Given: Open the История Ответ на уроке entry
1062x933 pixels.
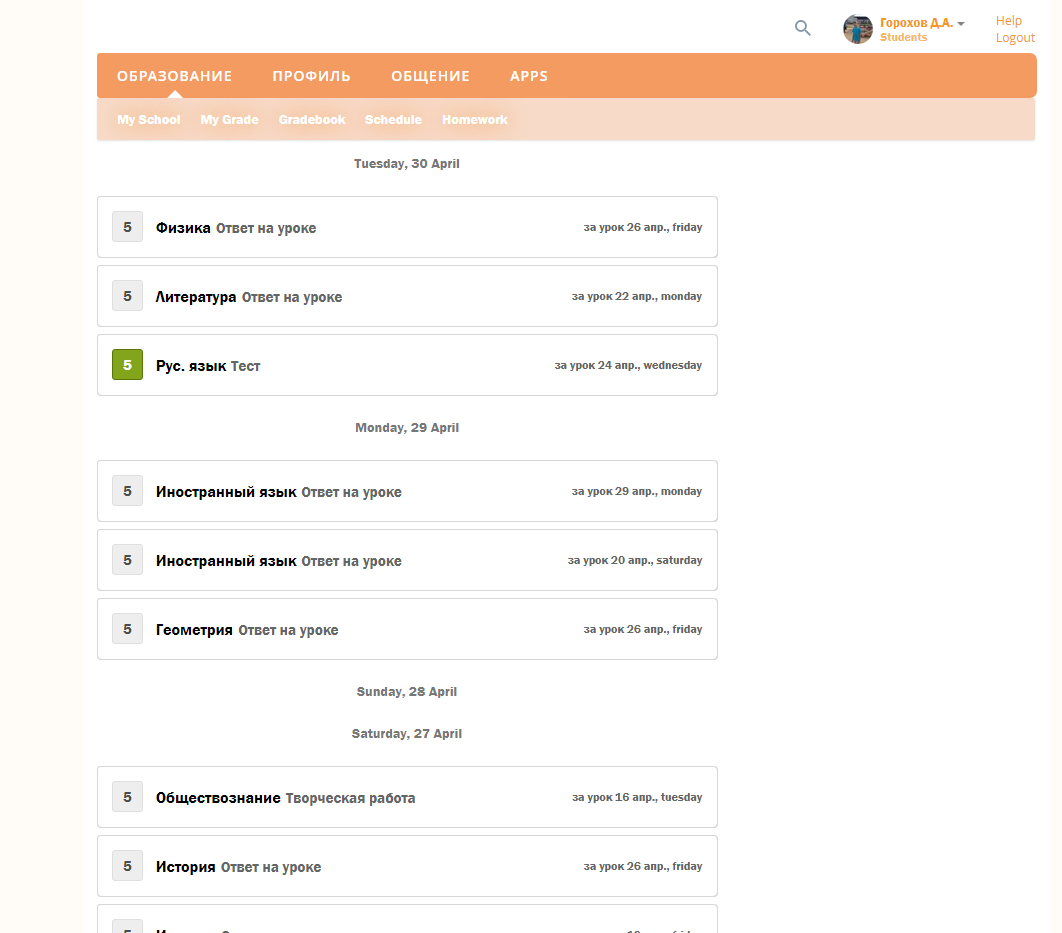Looking at the screenshot, I should (407, 866).
